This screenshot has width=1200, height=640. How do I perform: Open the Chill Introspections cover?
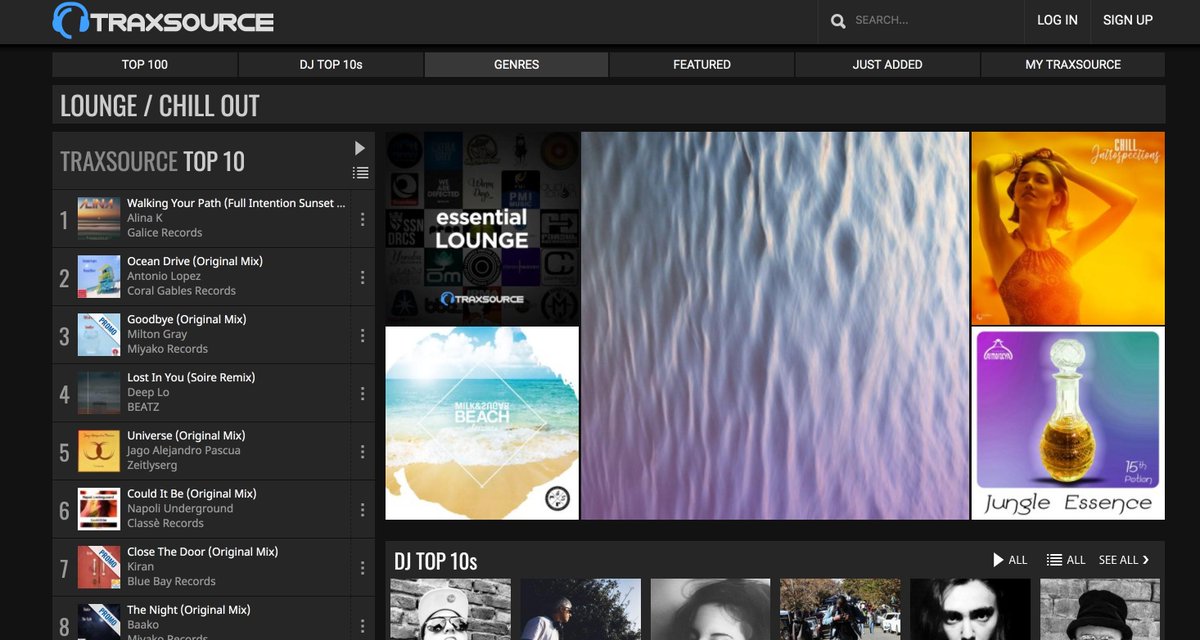click(x=1068, y=228)
